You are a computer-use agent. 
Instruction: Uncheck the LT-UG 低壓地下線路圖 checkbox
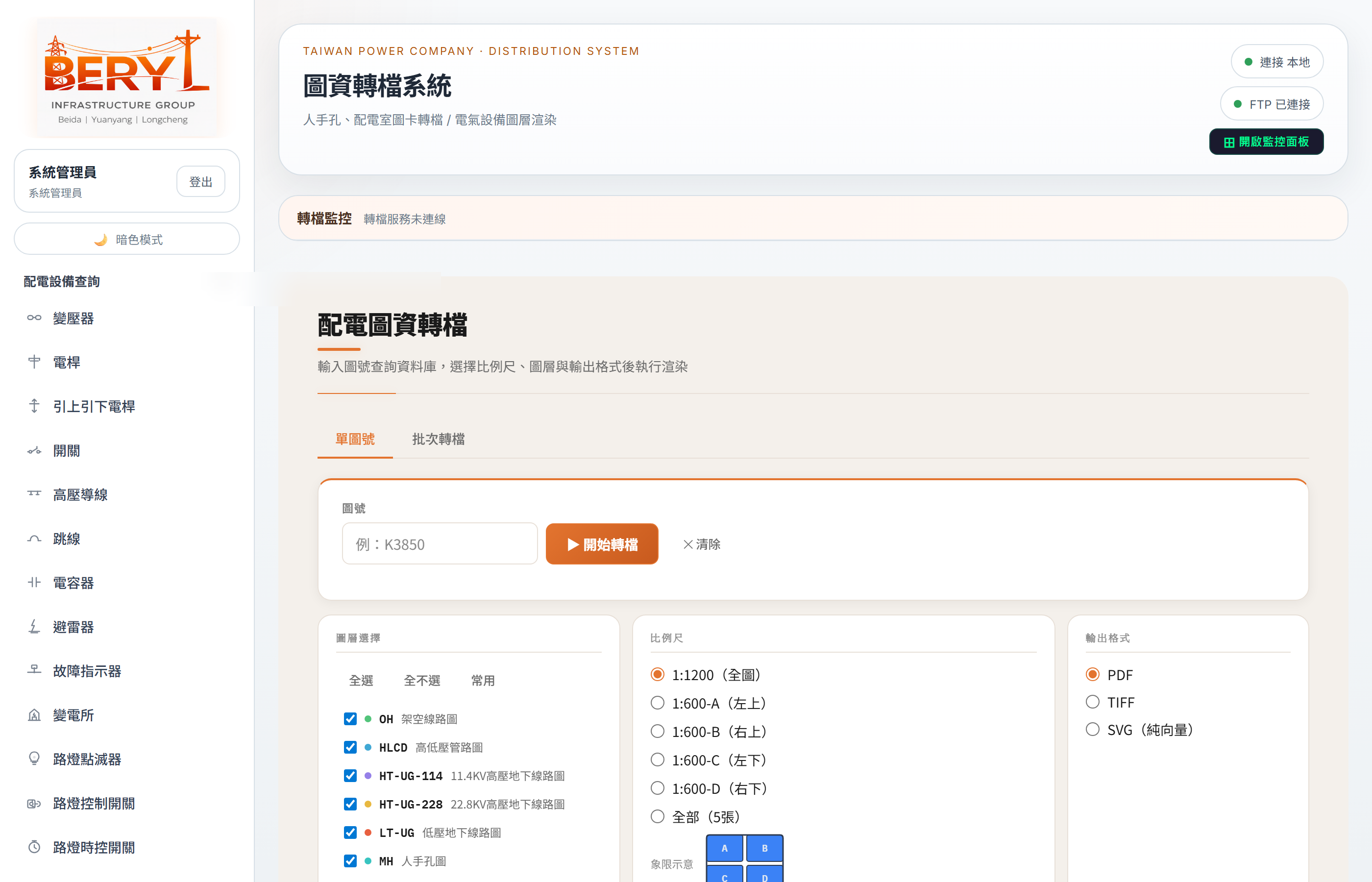350,832
